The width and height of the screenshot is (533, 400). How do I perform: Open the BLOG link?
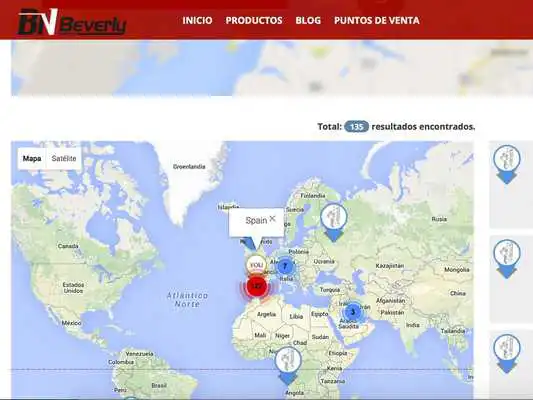[x=308, y=20]
